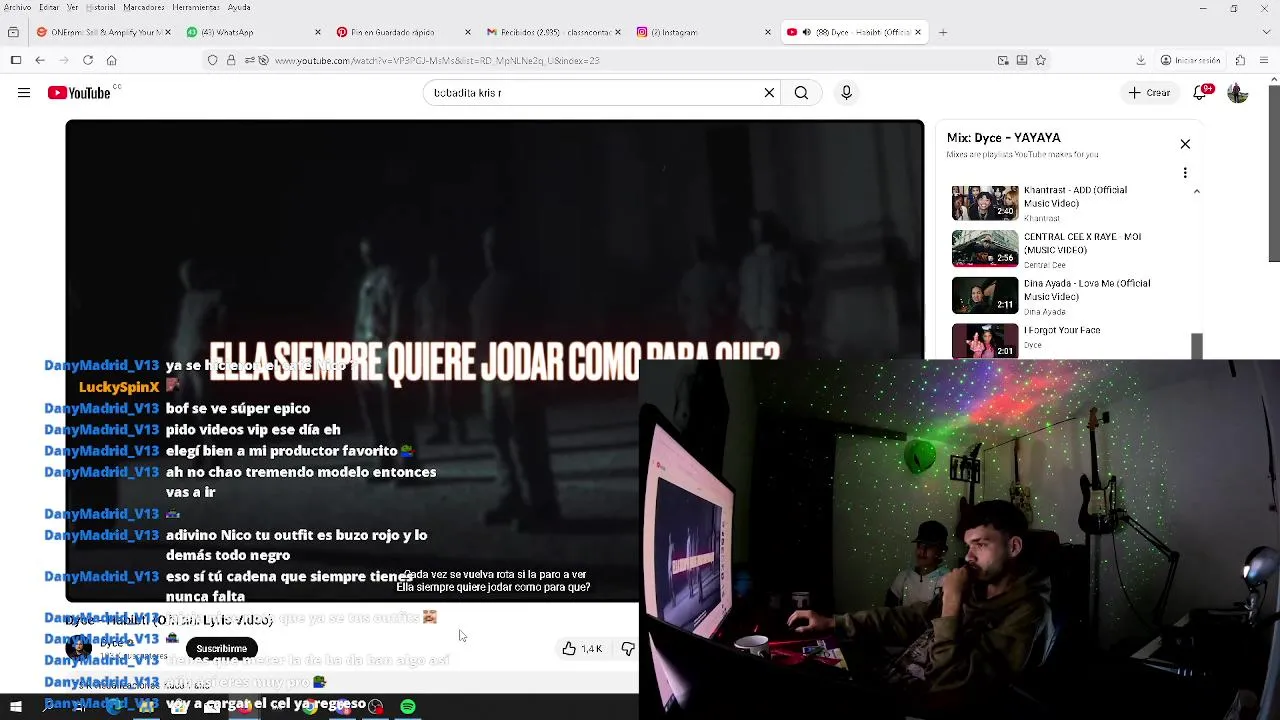Start voice search with the microphone
This screenshot has height=720, width=1280.
click(x=846, y=93)
